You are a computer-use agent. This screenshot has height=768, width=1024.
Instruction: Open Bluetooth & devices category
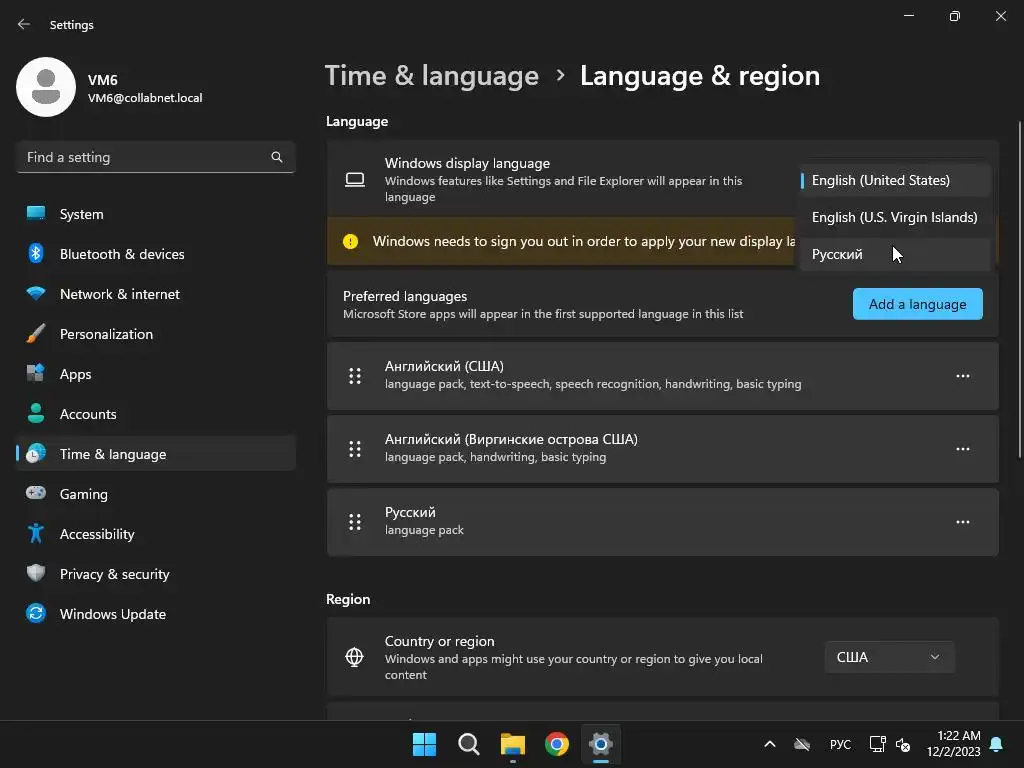155,254
